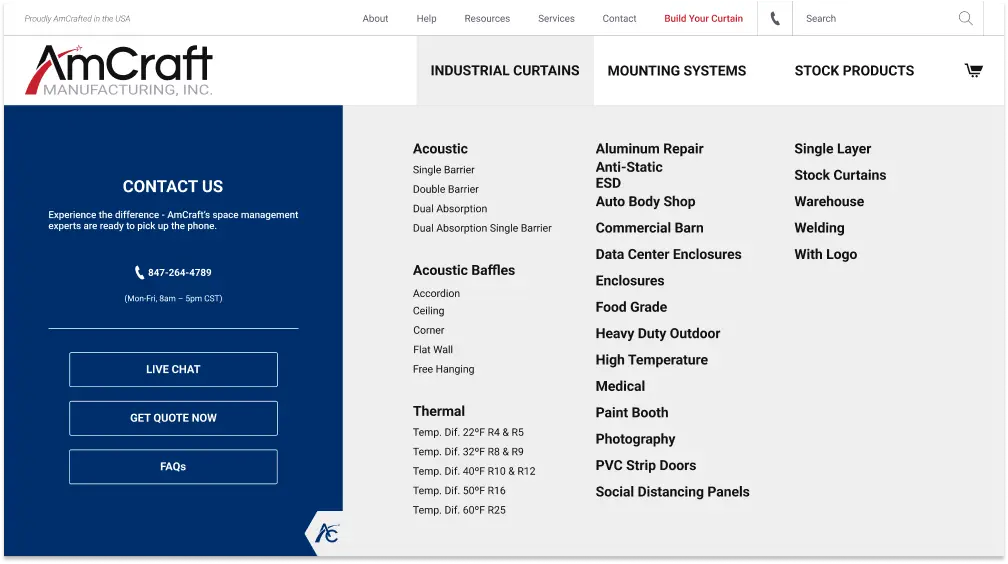Click the AC emblem badge in blue panel
This screenshot has height=564, width=1008.
[x=327, y=532]
